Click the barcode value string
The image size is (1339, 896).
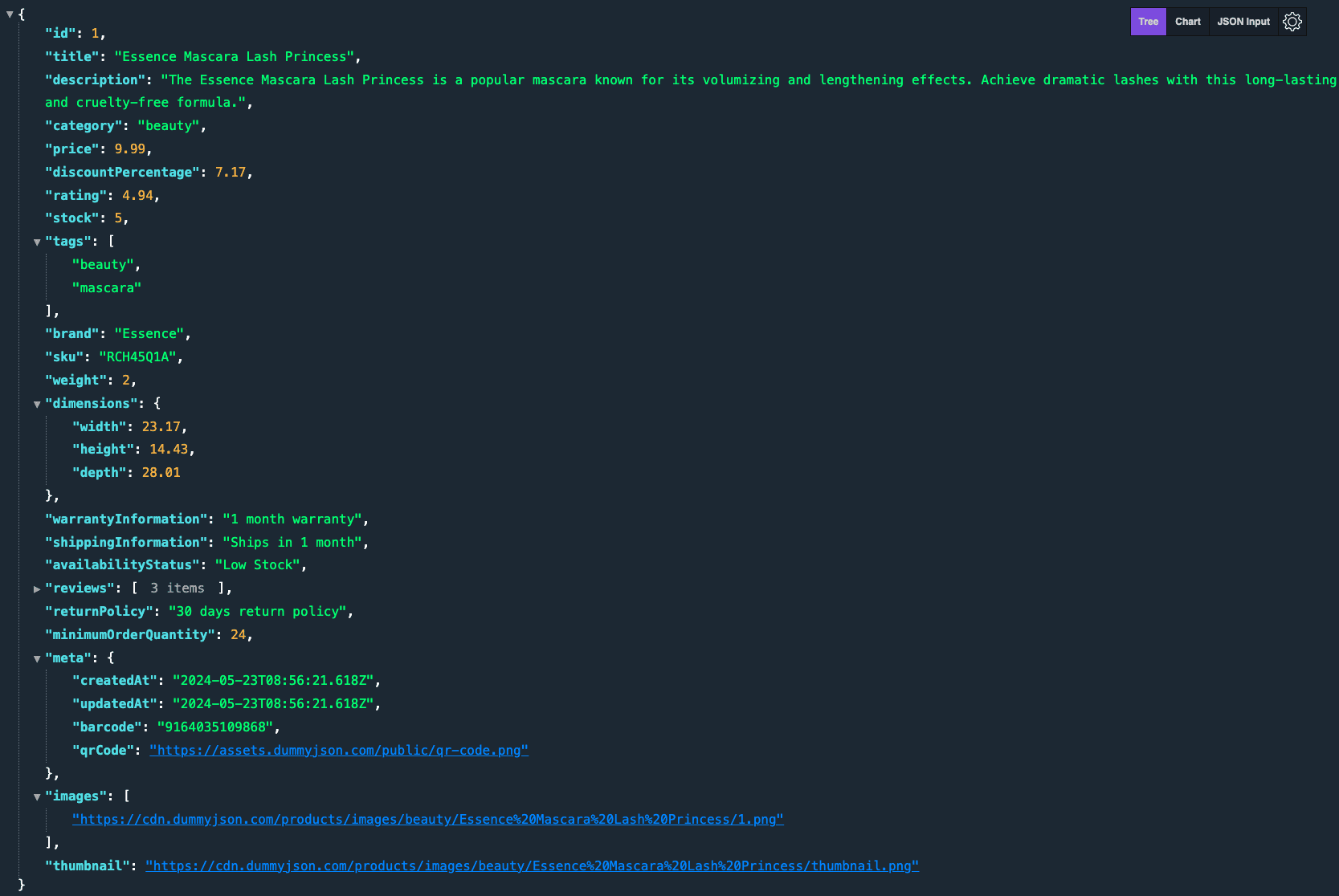(x=215, y=727)
